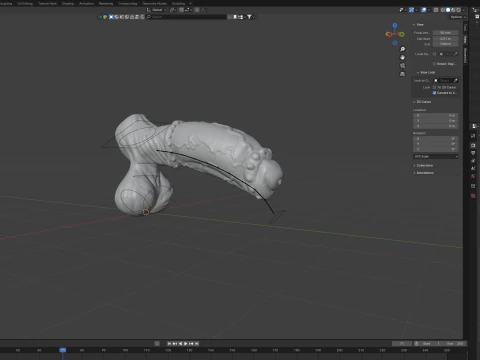This screenshot has width=480, height=360.
Task: Click the snapping magnet icon in header
Action: coord(181,10)
